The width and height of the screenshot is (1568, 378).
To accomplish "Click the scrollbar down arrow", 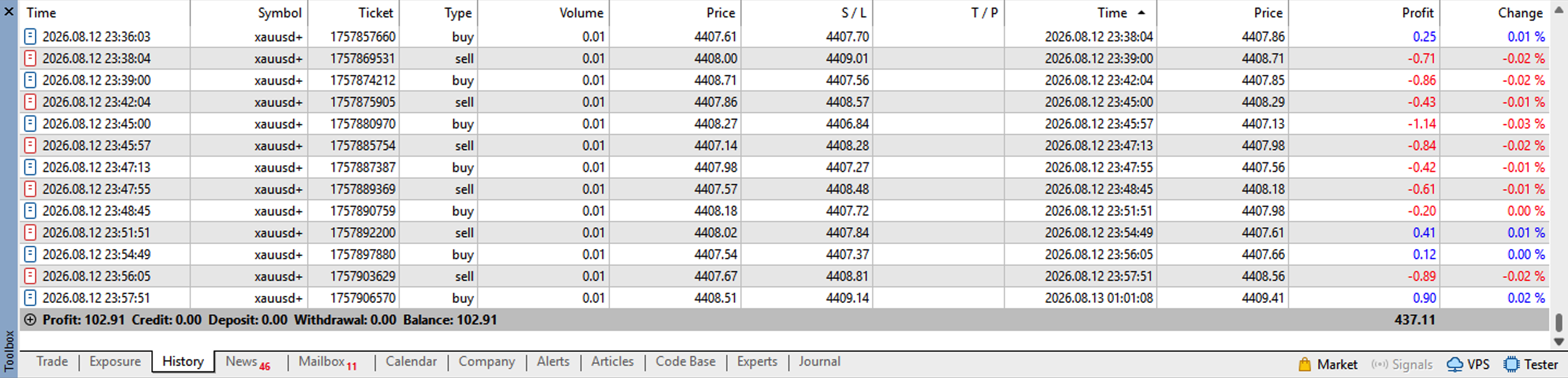I will 1558,342.
